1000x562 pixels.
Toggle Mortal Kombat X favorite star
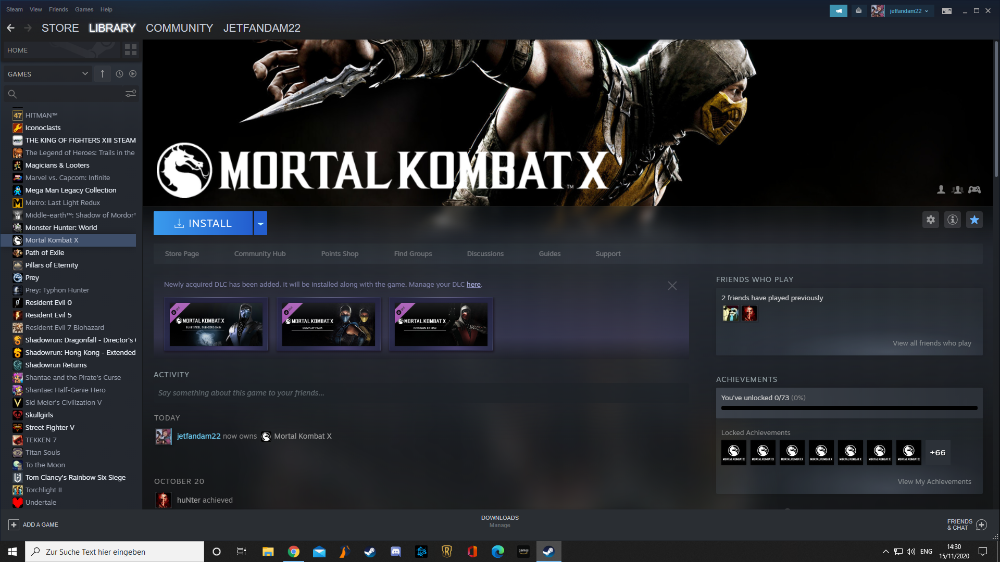974,220
